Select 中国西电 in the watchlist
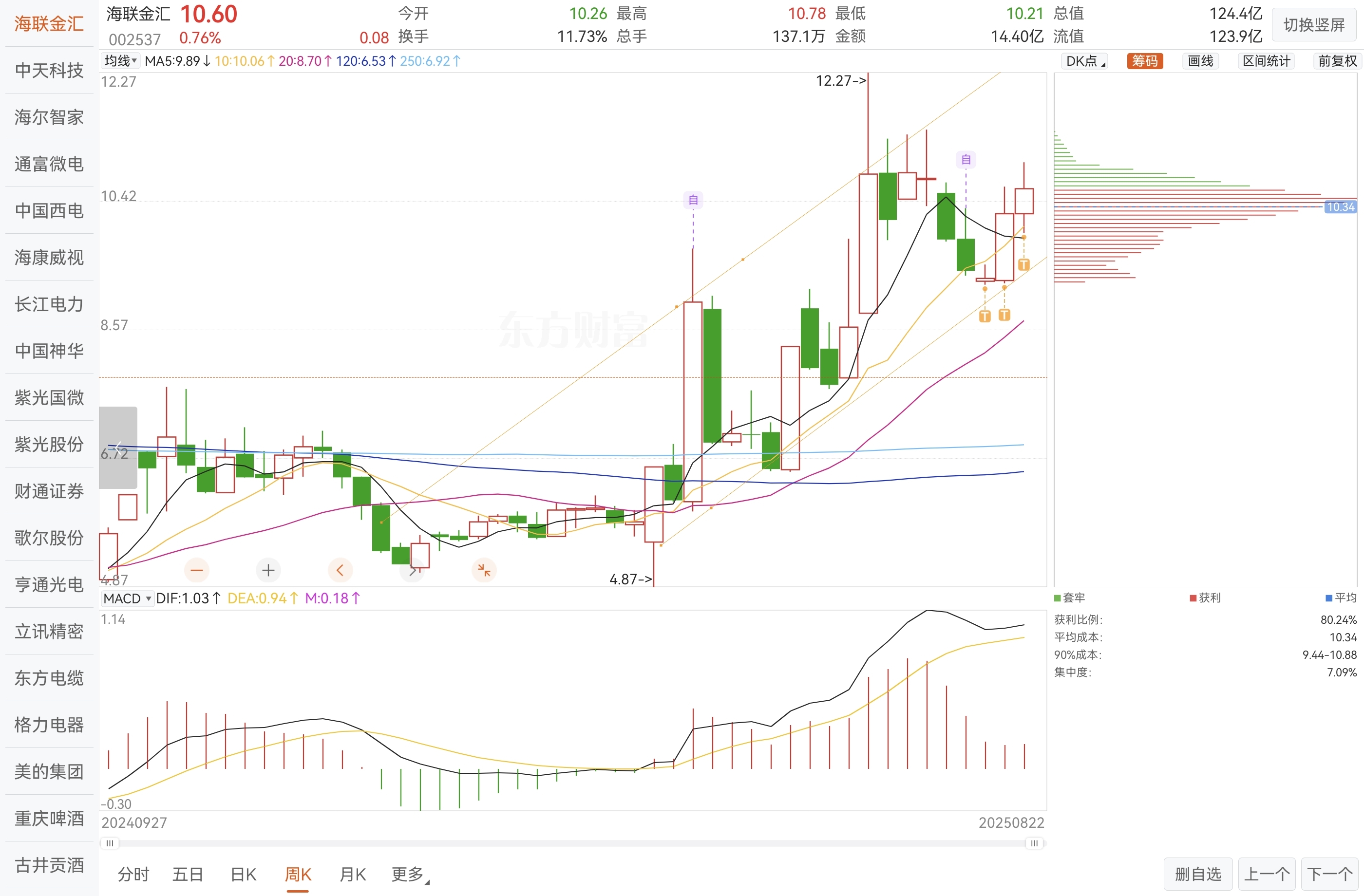Image resolution: width=1364 pixels, height=896 pixels. tap(49, 210)
